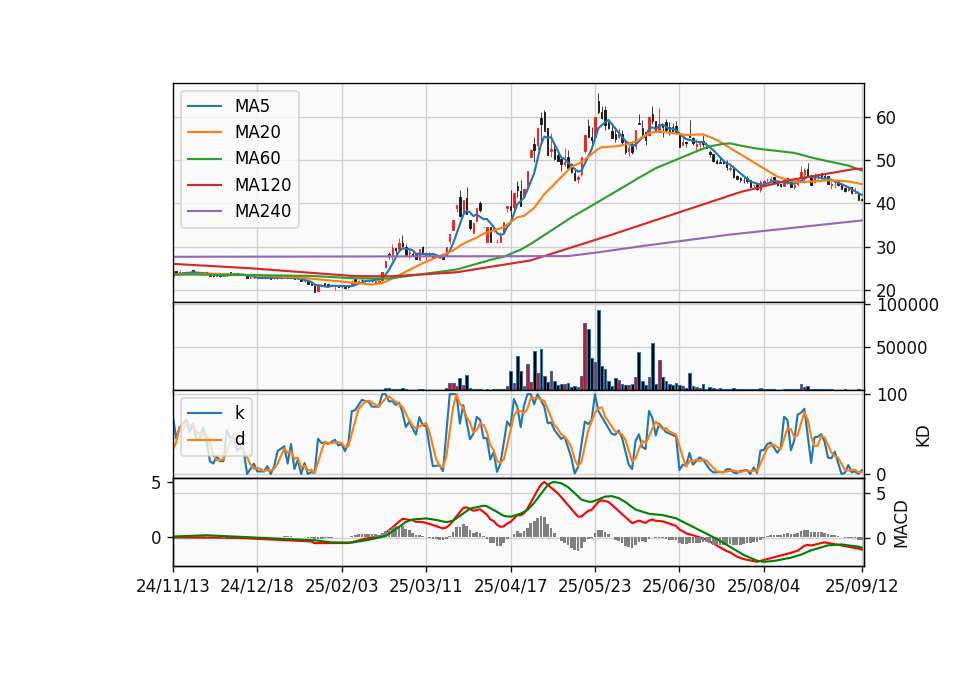Click the KD axis title
960x690 pixels.
(x=923, y=437)
